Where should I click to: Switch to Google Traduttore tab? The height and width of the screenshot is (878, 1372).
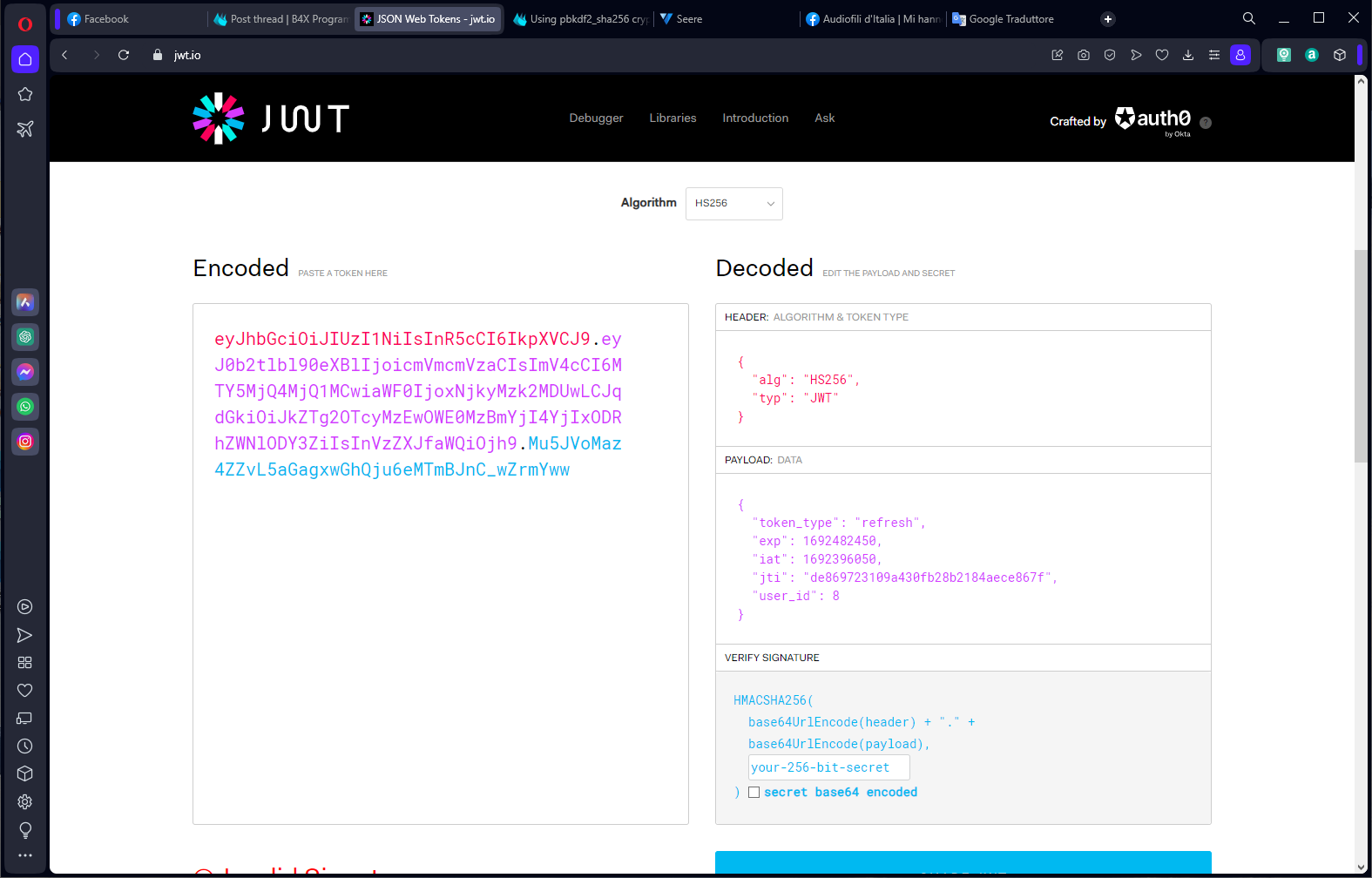1019,19
